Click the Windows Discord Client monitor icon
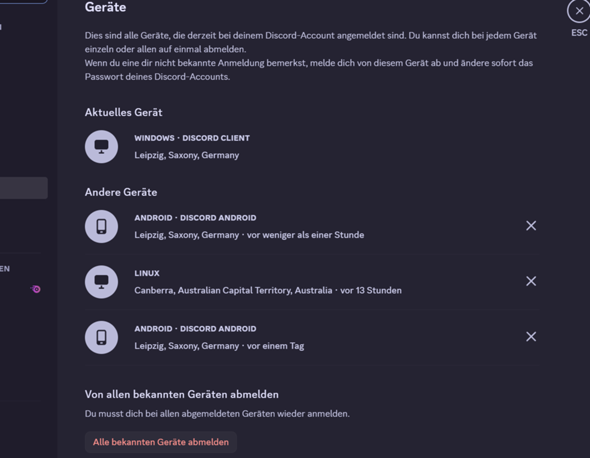 [x=101, y=147]
